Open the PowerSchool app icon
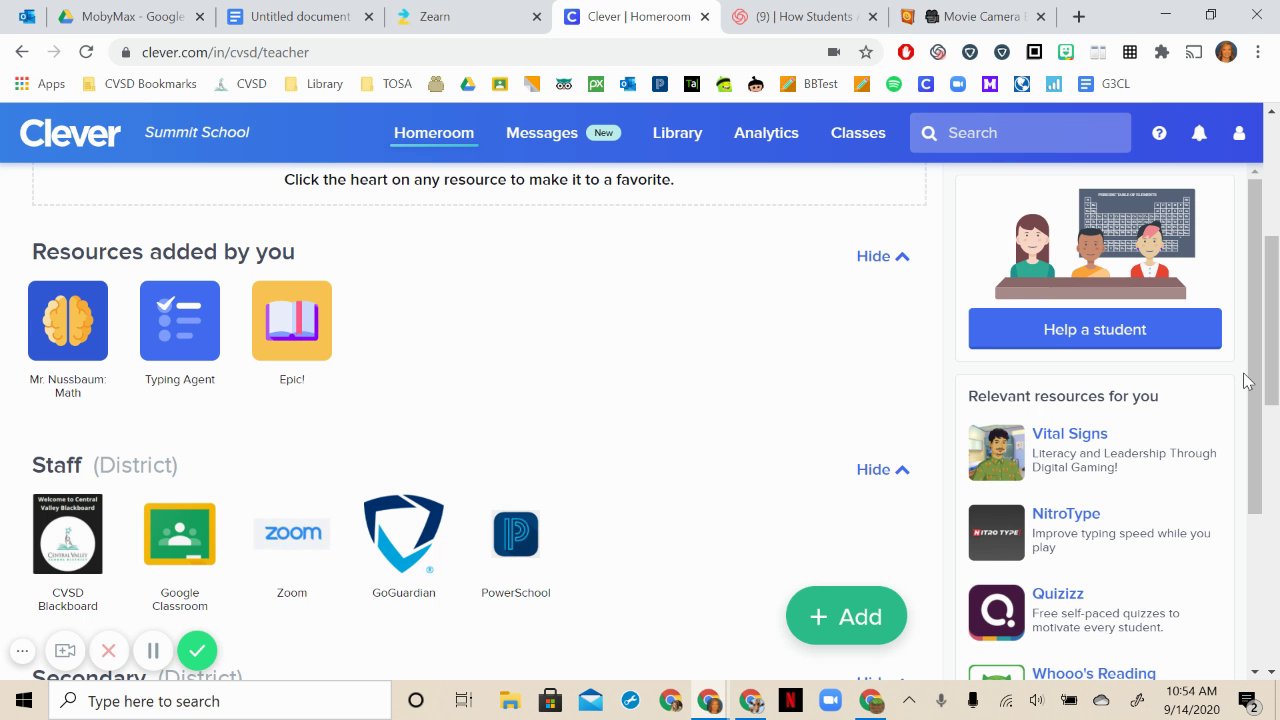This screenshot has width=1280, height=720. (x=516, y=534)
